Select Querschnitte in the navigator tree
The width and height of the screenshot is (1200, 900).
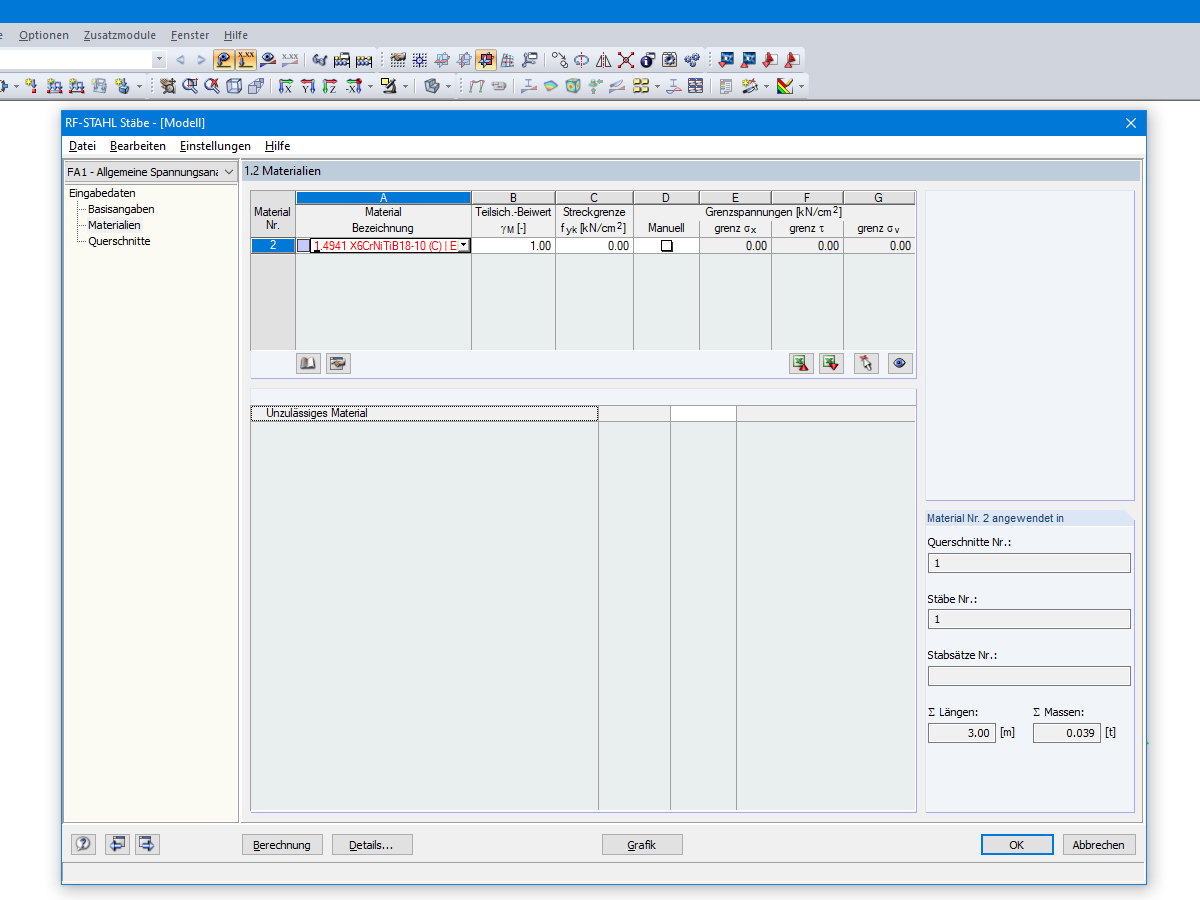[x=119, y=241]
